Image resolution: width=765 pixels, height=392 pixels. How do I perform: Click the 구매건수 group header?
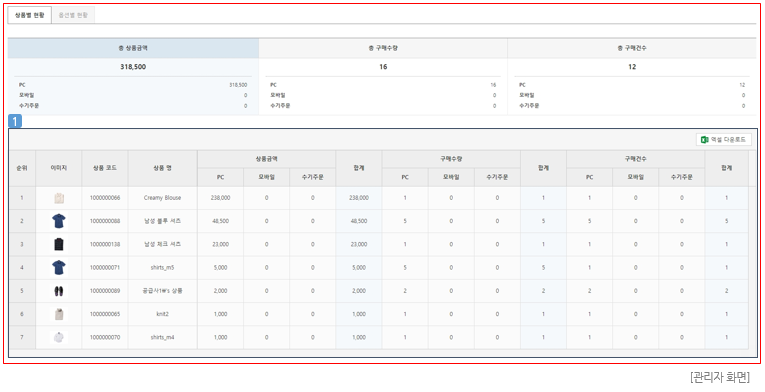(635, 159)
